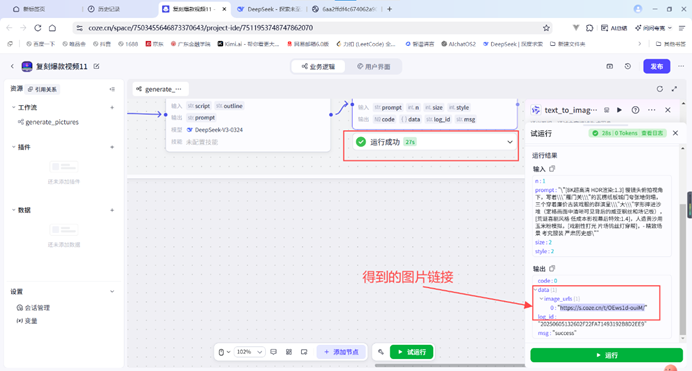Click the horizontal canvas scrollbar

pos(450,365)
